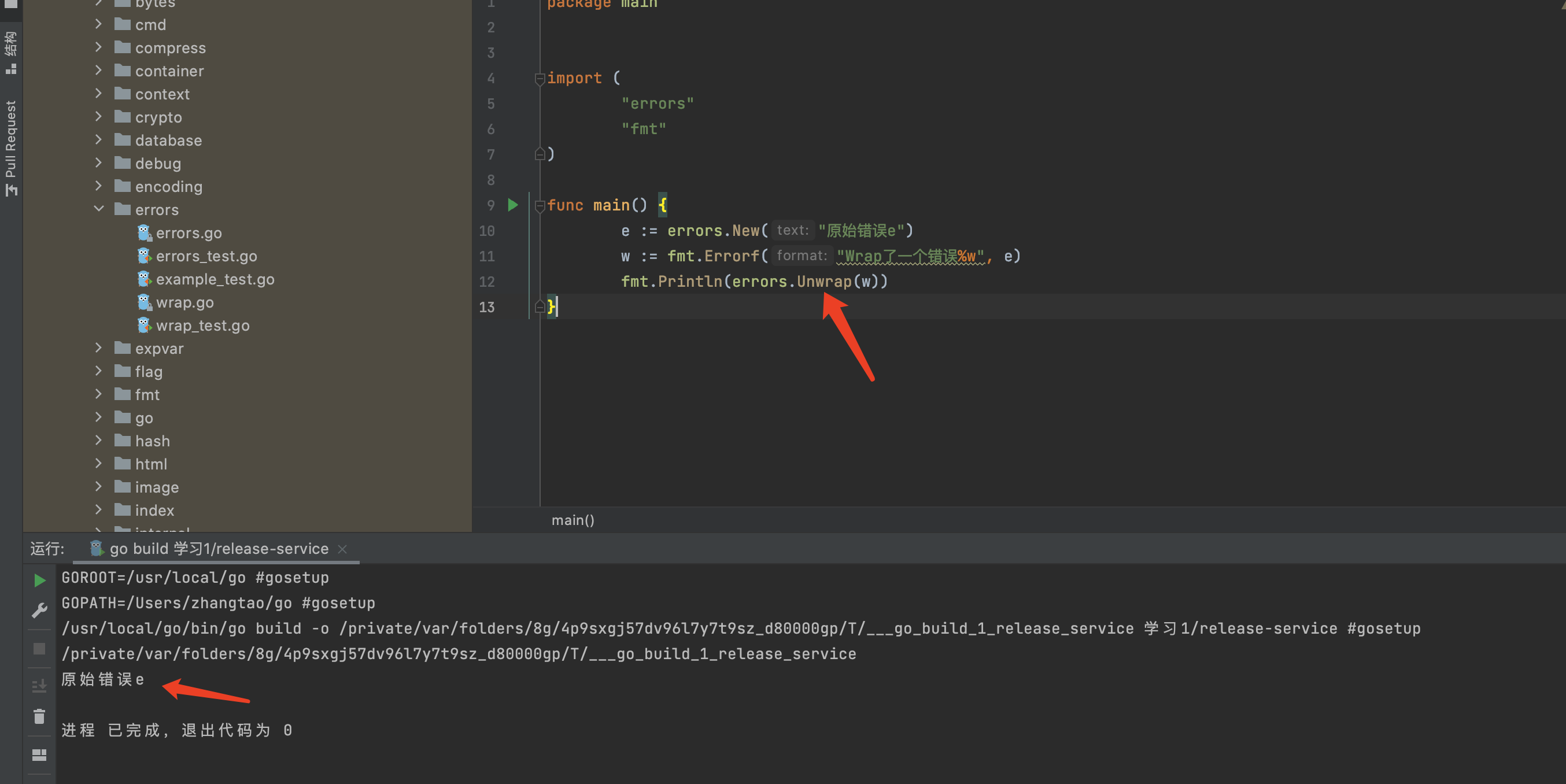Expand the crypto folder
This screenshot has height=784, width=1566.
98,117
